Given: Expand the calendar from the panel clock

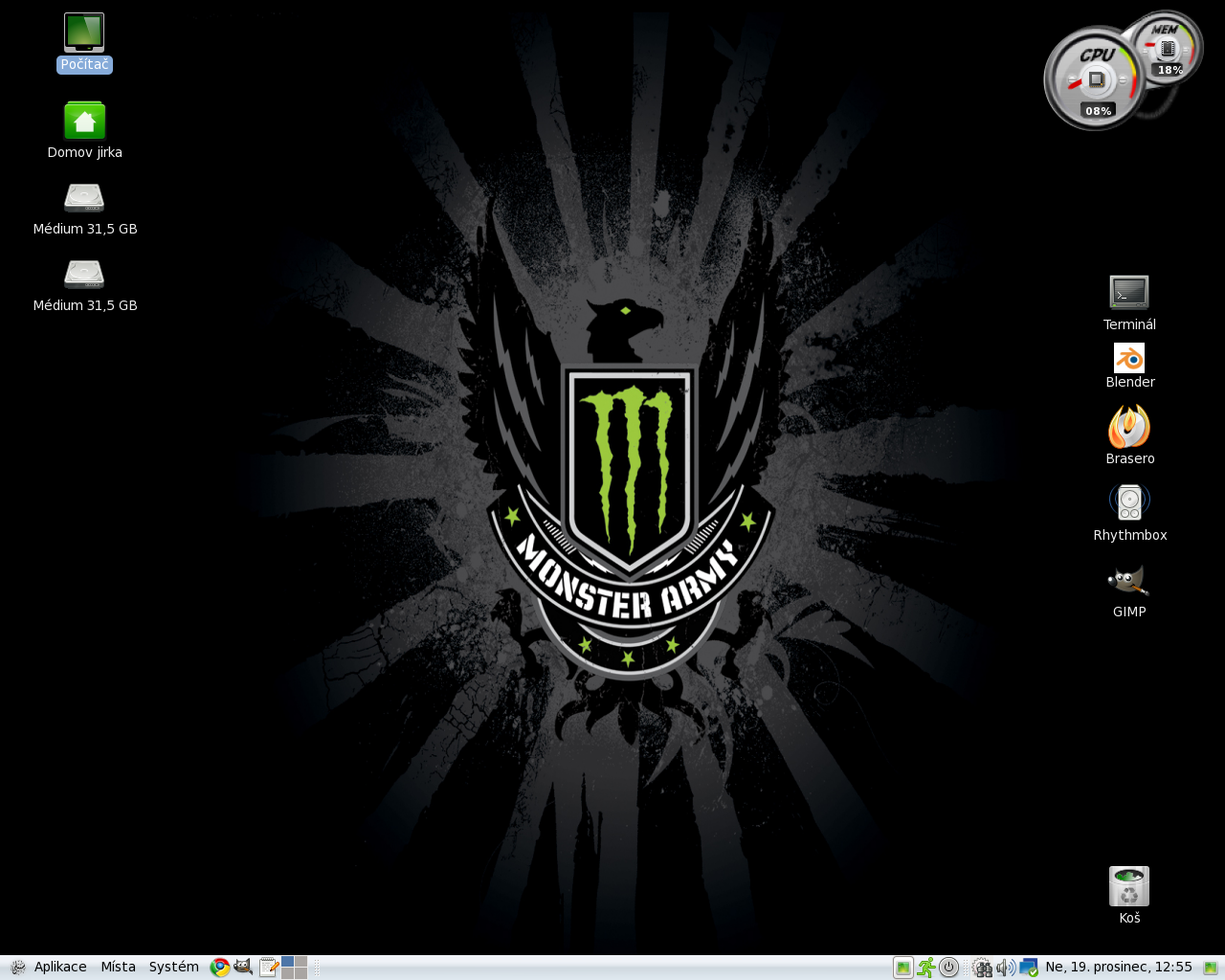Looking at the screenshot, I should coord(1118,968).
